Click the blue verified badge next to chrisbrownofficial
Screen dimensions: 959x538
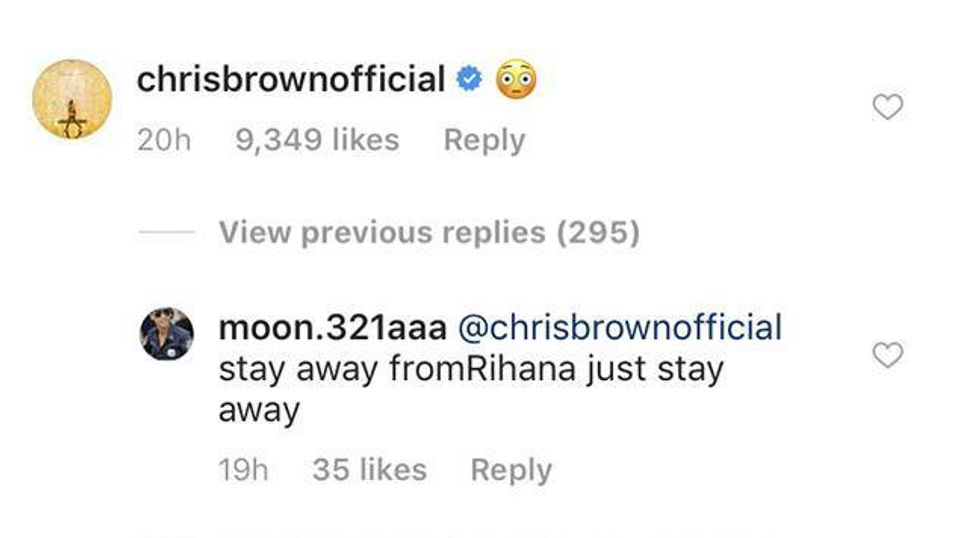point(469,79)
